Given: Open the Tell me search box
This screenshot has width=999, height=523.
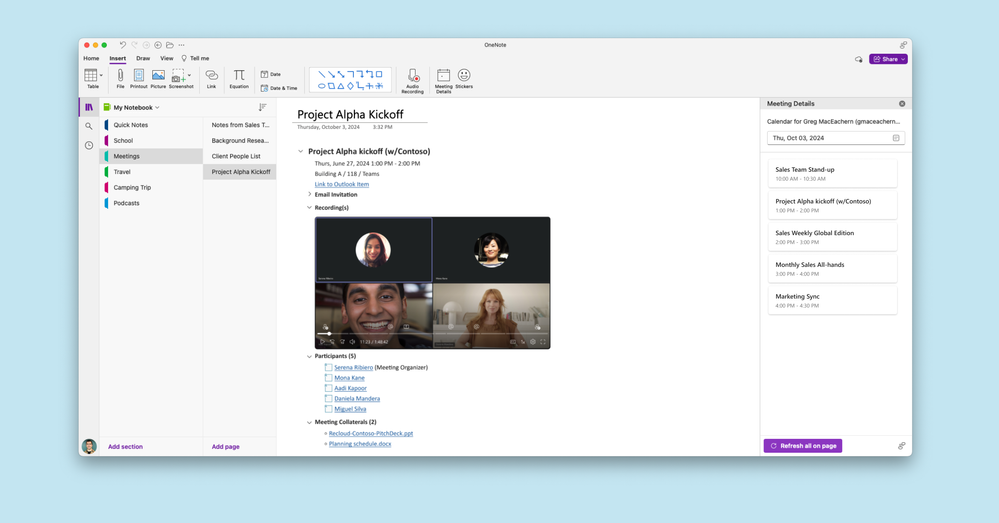Looking at the screenshot, I should (196, 58).
